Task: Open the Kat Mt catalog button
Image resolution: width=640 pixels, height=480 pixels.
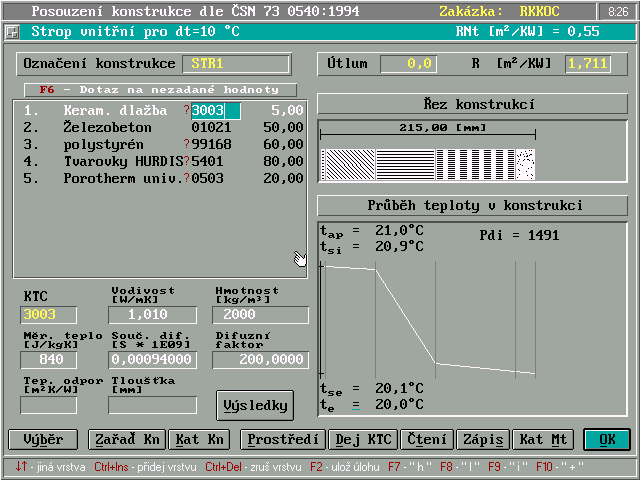Action: 543,439
